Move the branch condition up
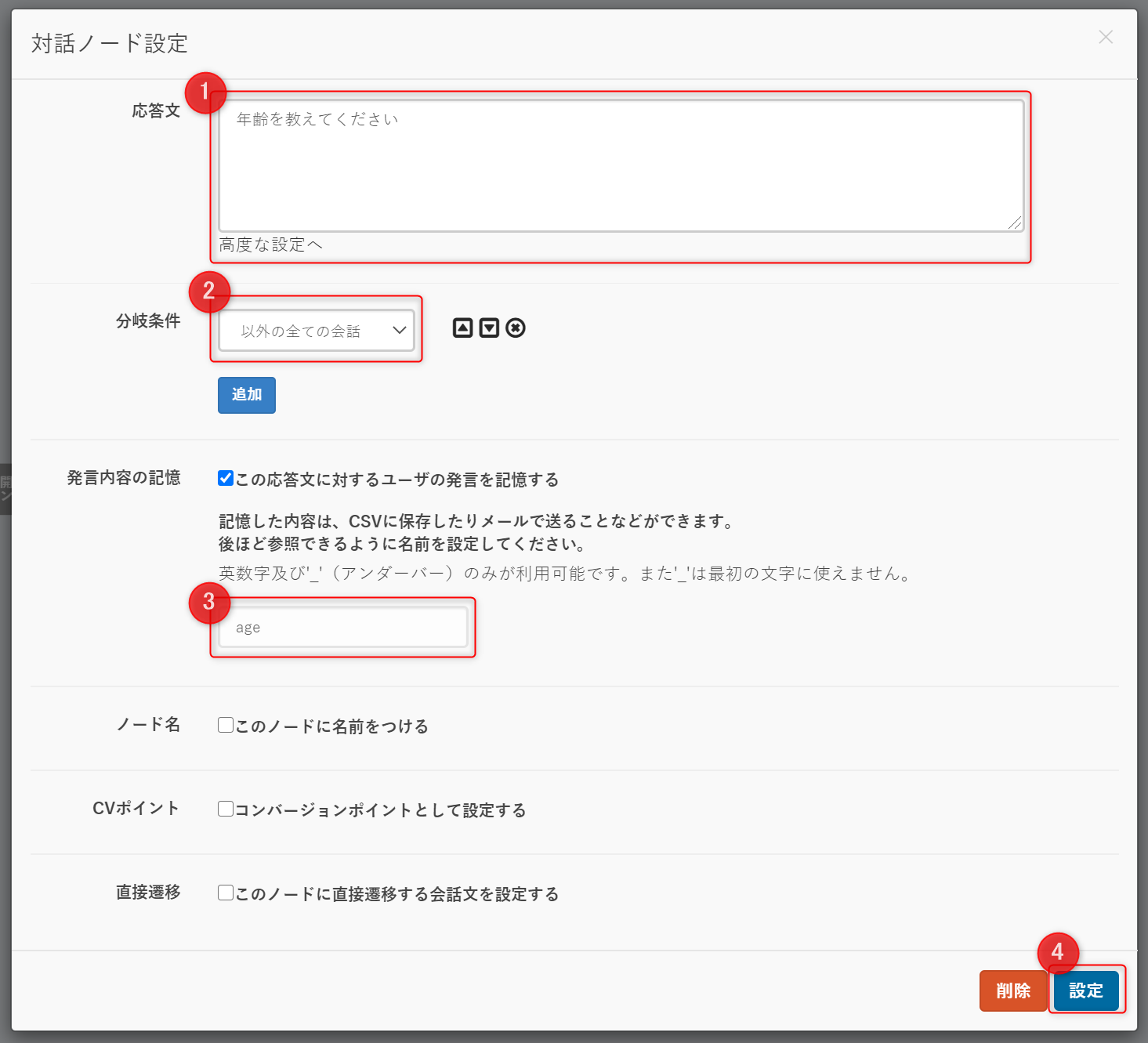The width and height of the screenshot is (1148, 1043). click(462, 328)
